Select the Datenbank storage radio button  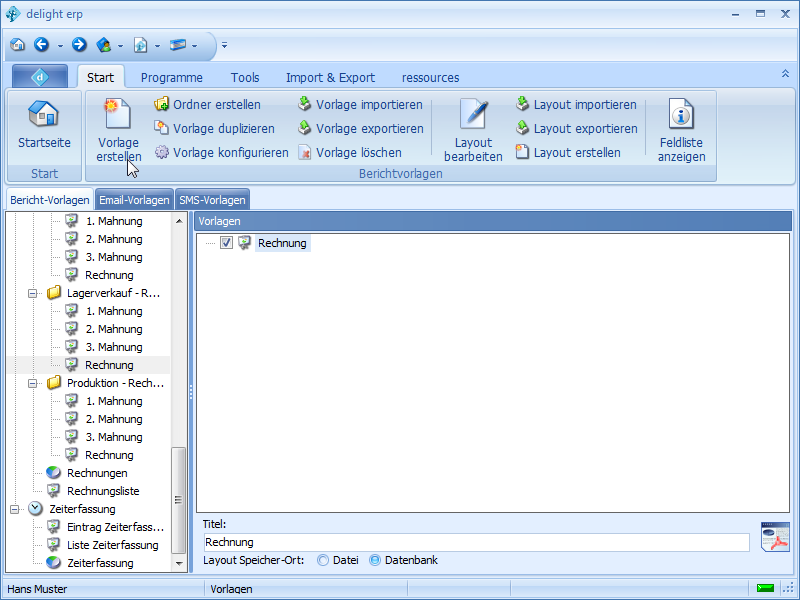[x=375, y=561]
